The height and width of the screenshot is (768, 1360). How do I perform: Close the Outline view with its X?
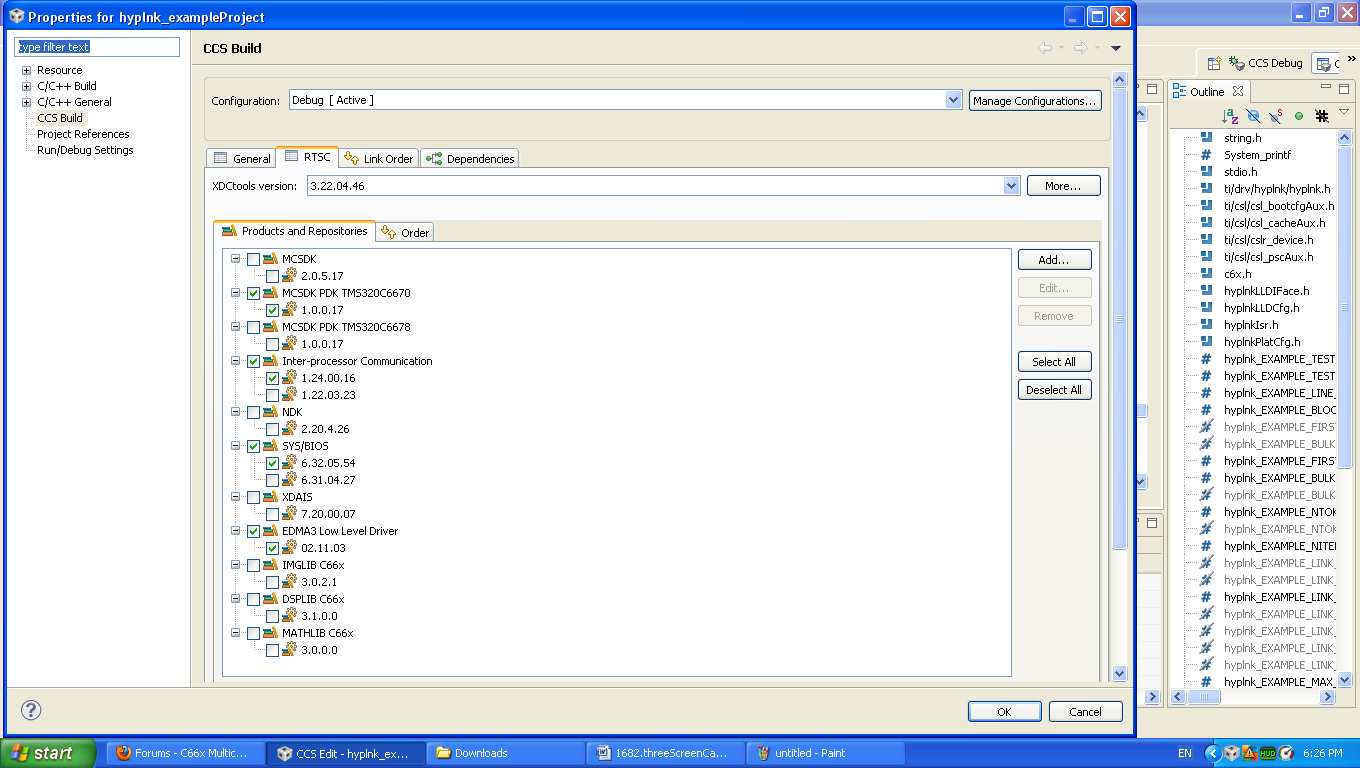(1237, 91)
